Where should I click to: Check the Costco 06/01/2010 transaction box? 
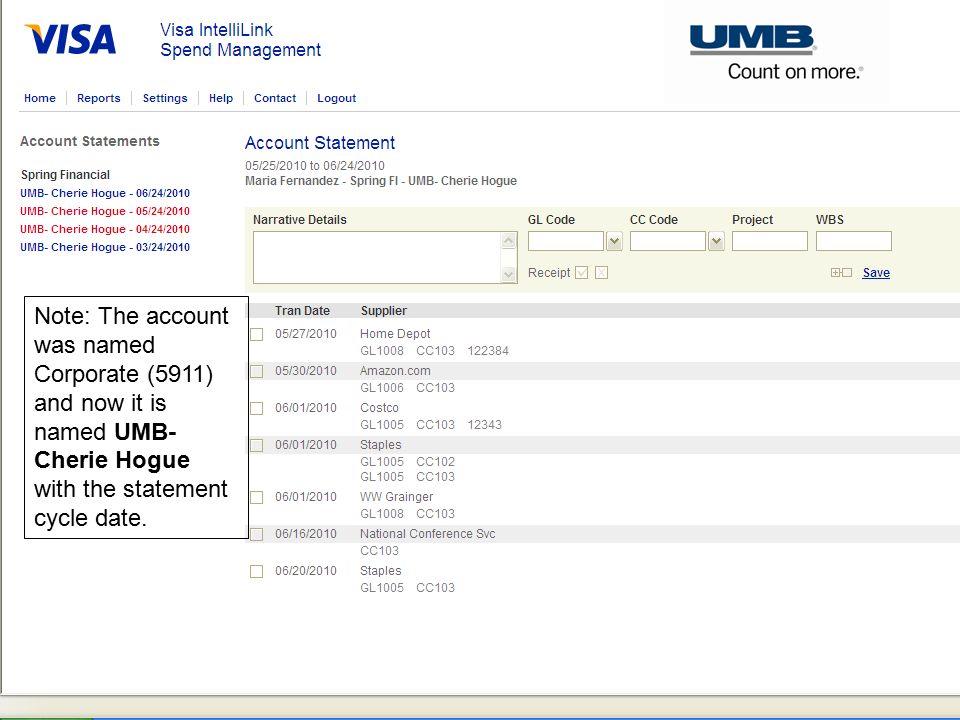257,408
